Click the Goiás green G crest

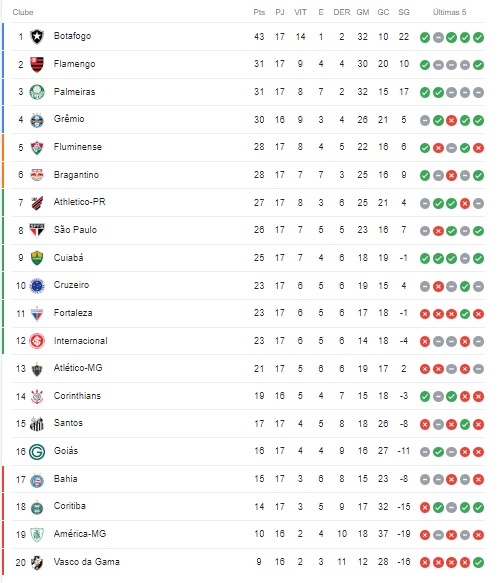click(x=37, y=451)
